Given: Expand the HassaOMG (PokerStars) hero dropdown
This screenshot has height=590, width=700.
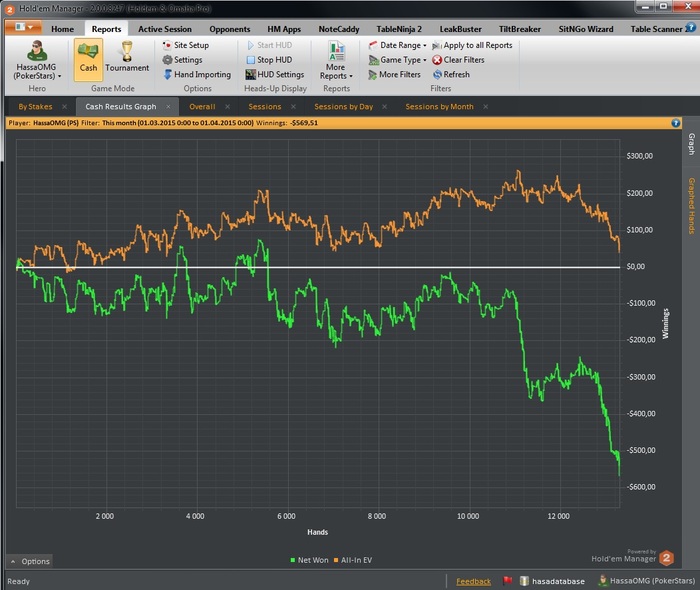Looking at the screenshot, I should 36,71.
